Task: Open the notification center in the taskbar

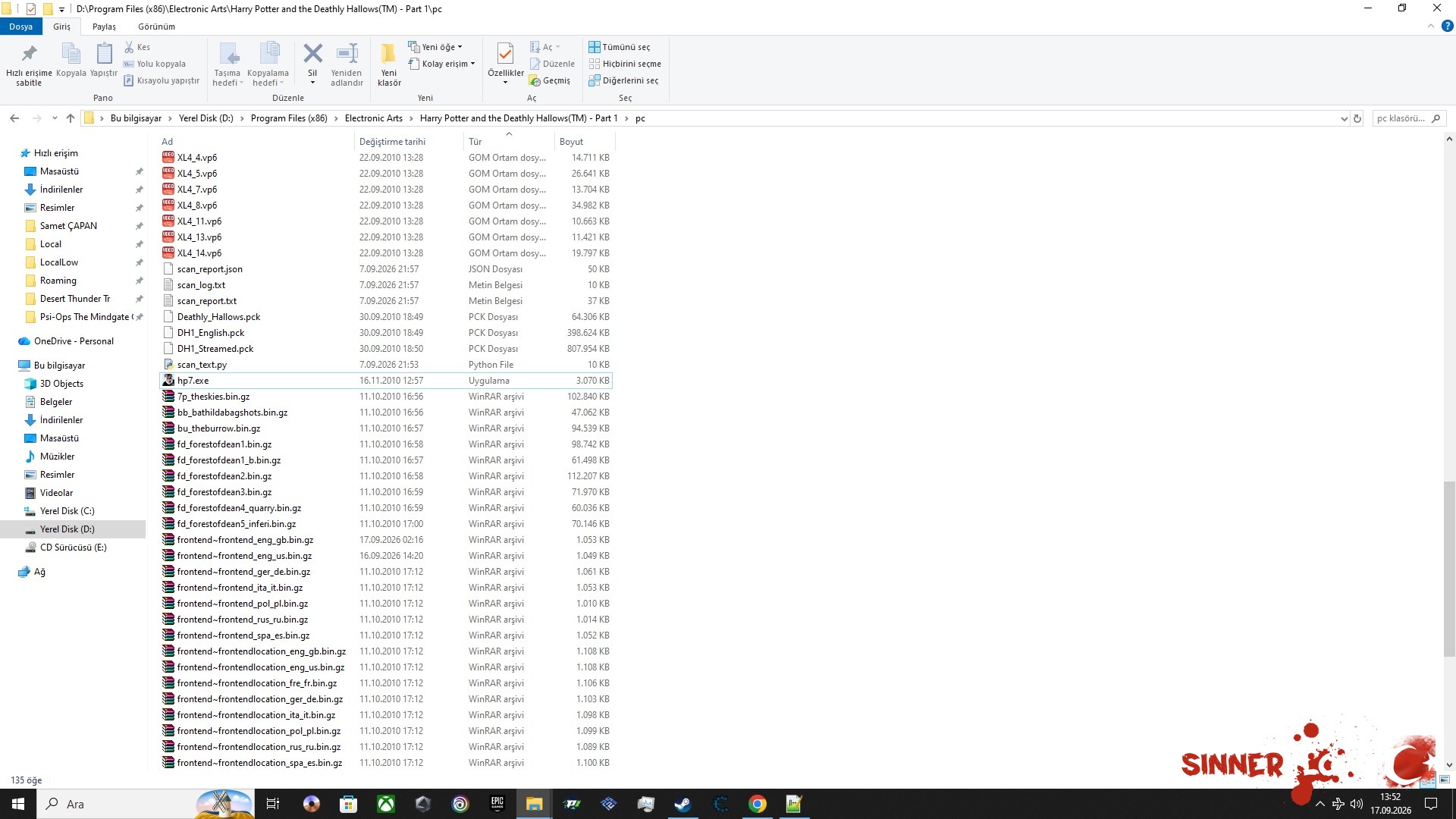Action: click(x=1431, y=804)
